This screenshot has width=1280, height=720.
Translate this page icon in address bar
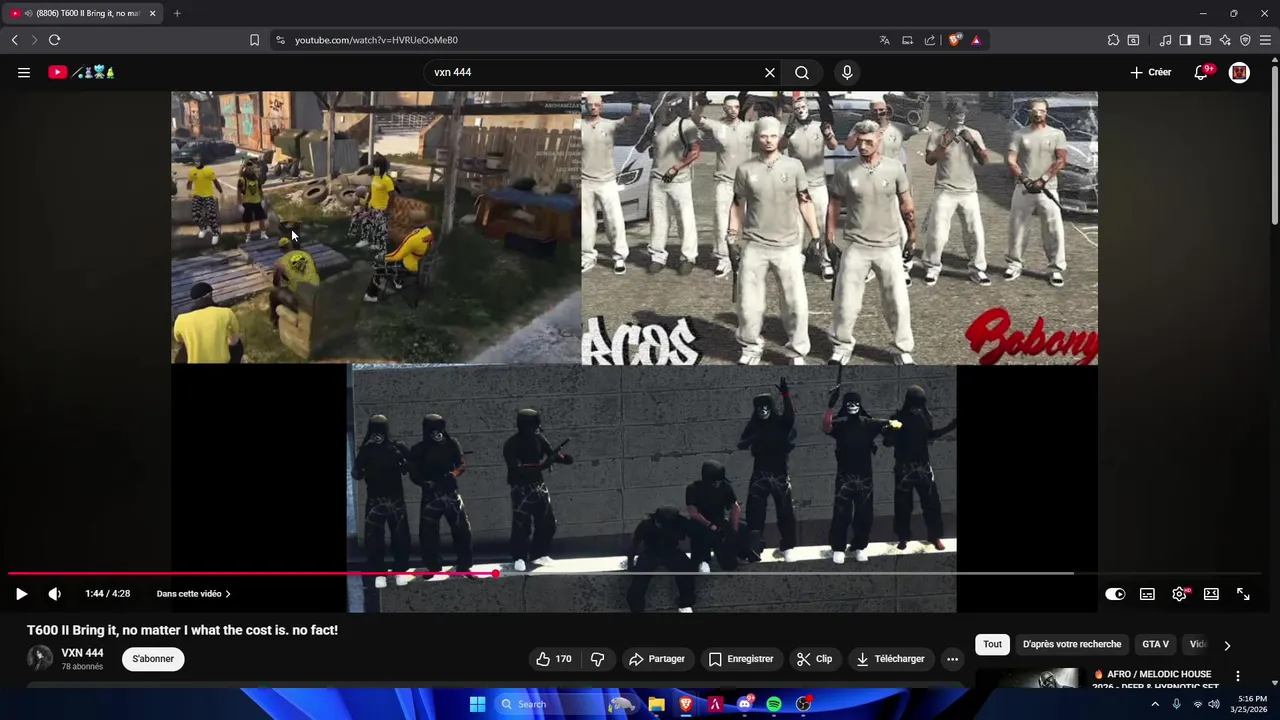(x=884, y=40)
